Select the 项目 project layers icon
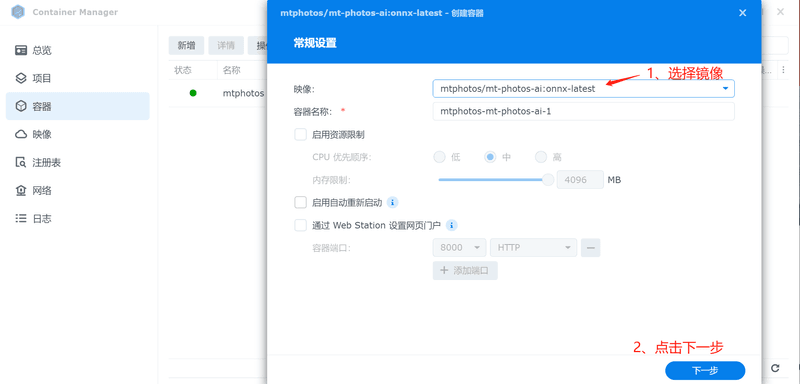 pos(20,79)
